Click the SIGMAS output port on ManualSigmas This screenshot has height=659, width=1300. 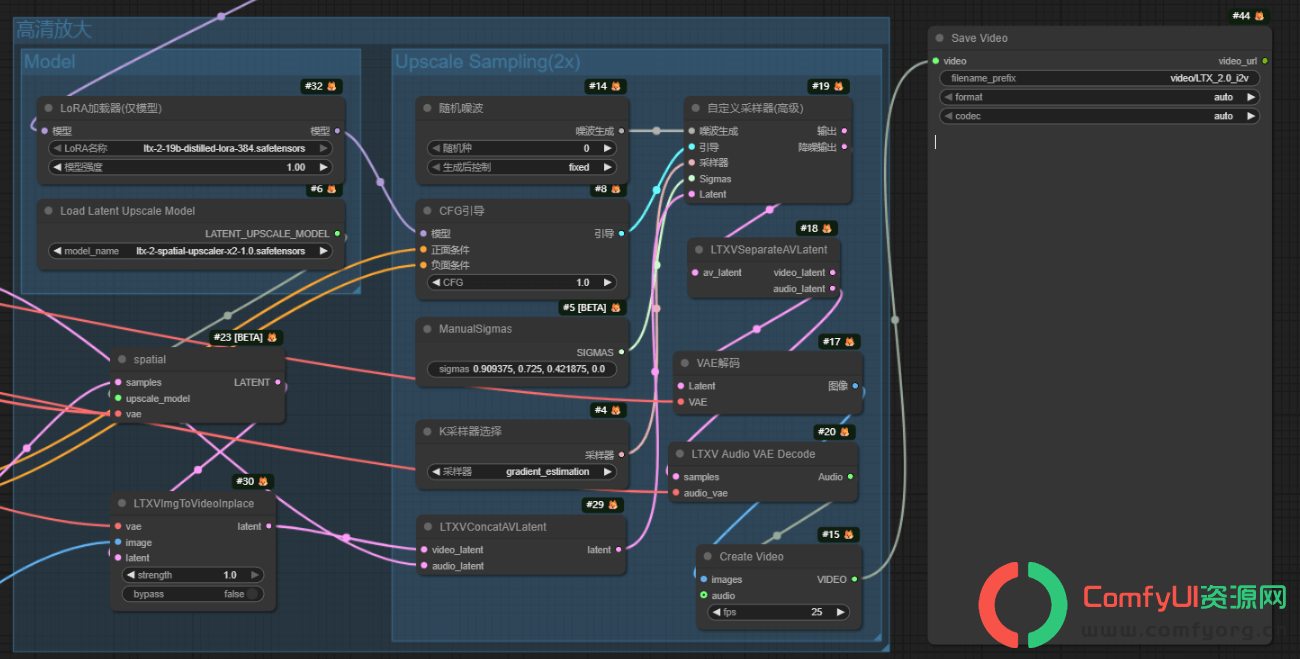[x=621, y=352]
